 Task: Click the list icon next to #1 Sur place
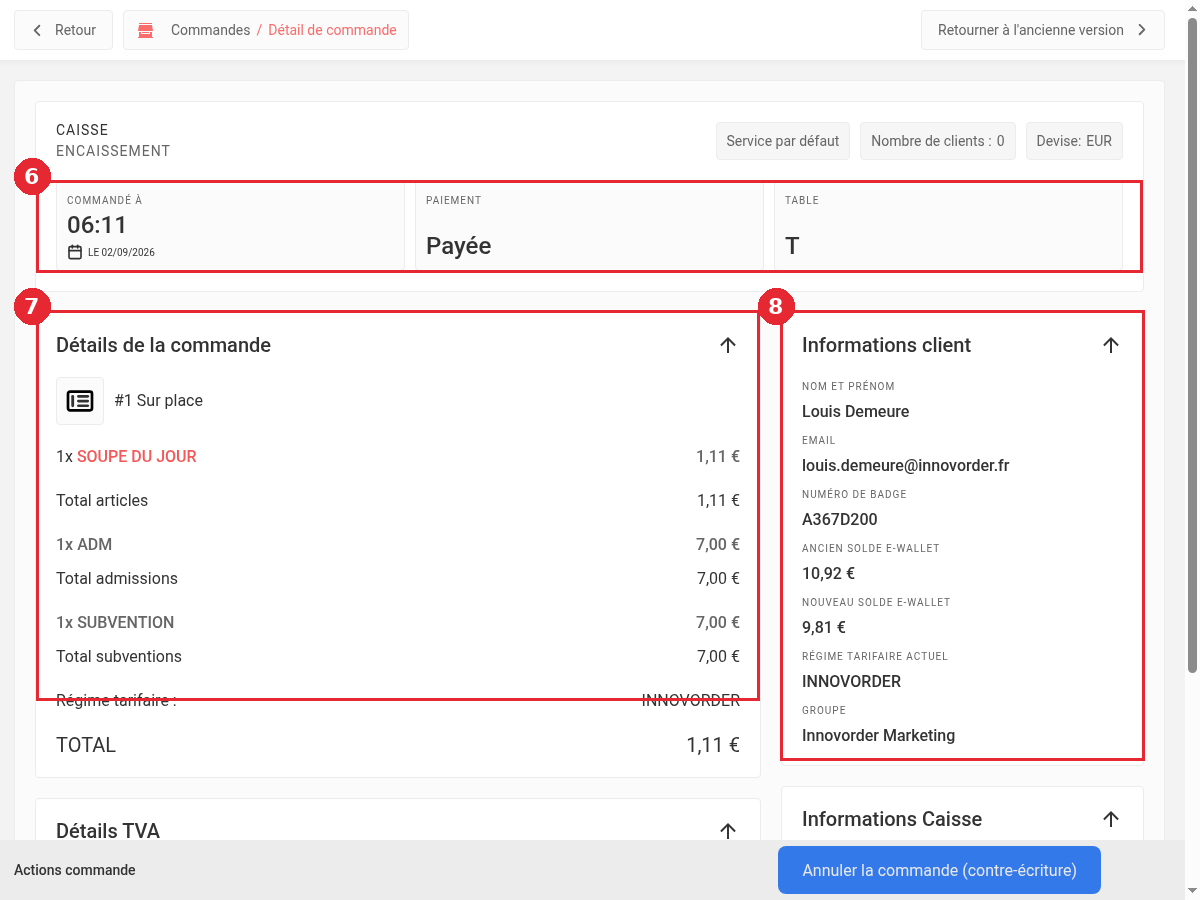pos(80,401)
